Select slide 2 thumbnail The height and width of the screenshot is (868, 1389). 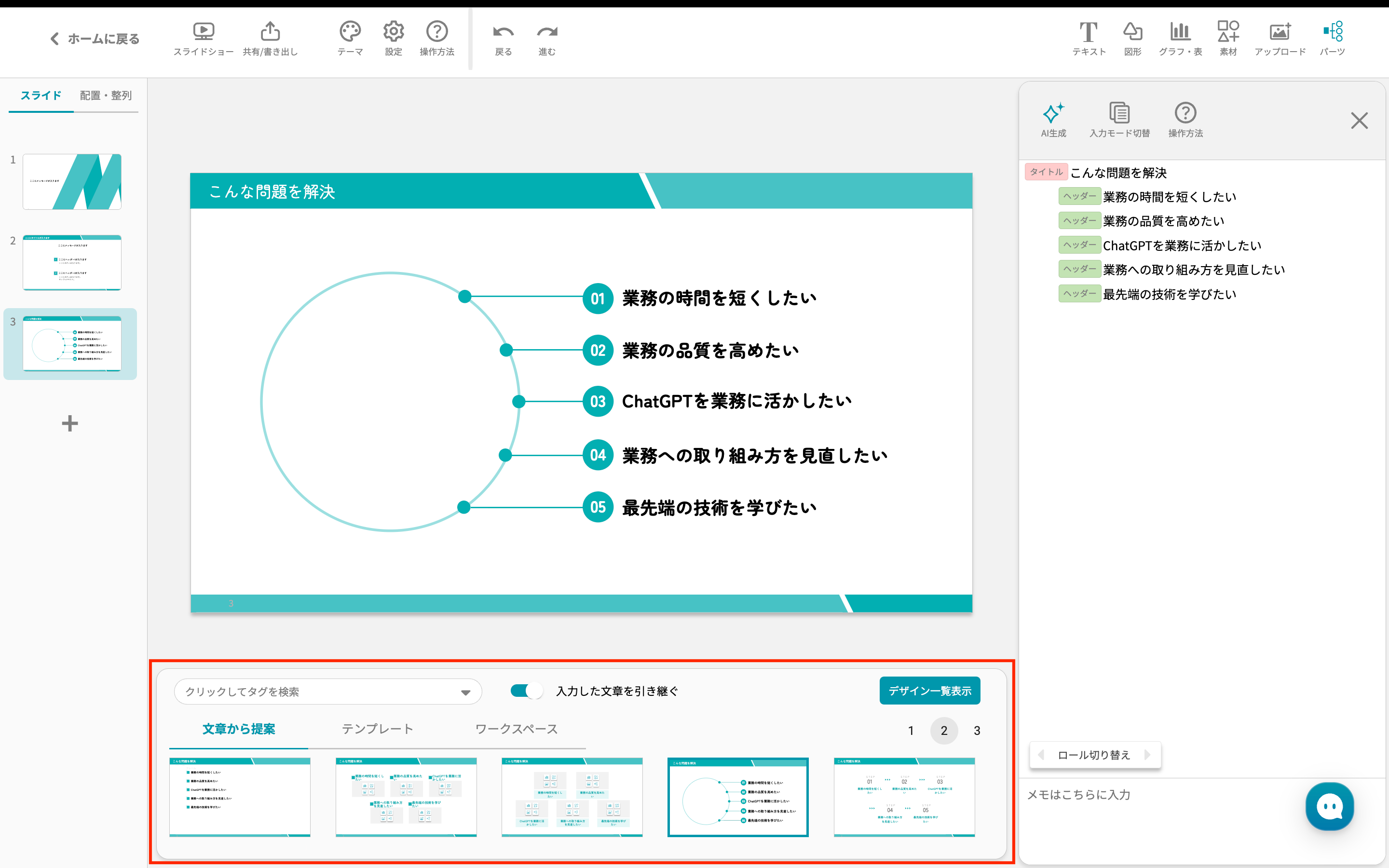coord(72,262)
